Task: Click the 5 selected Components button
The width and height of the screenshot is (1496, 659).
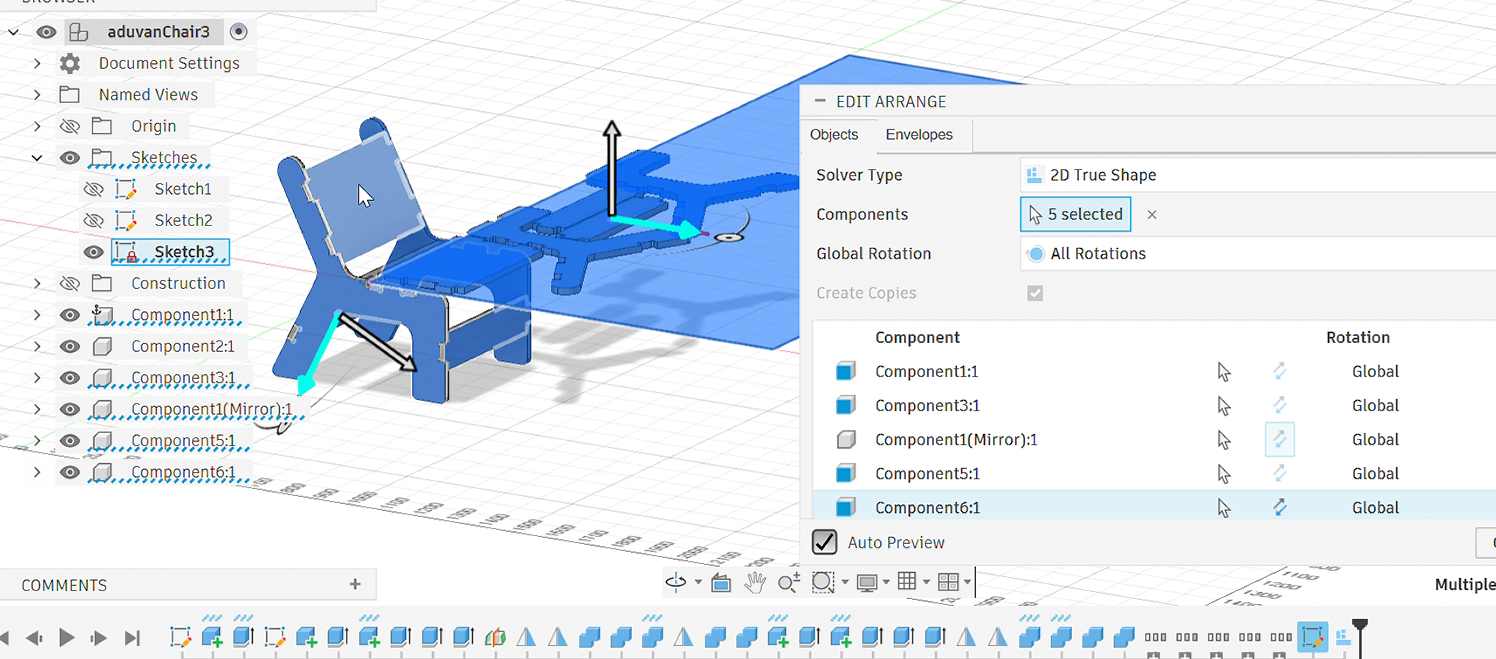Action: [1076, 214]
